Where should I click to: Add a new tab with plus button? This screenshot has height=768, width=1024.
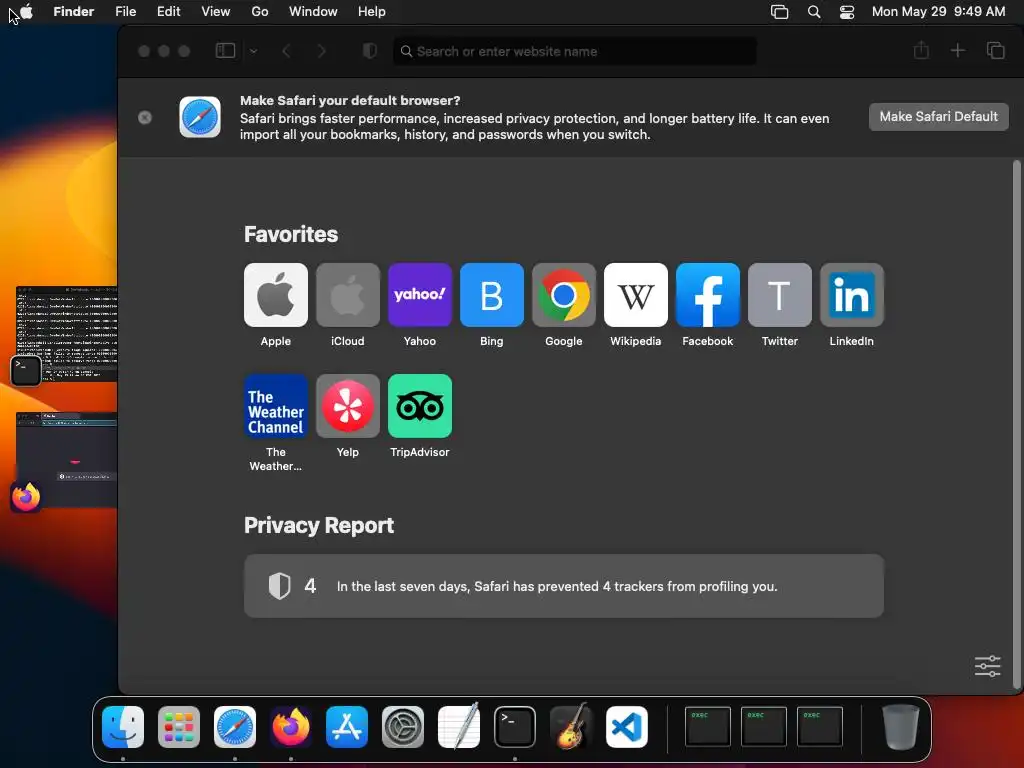pyautogui.click(x=957, y=50)
